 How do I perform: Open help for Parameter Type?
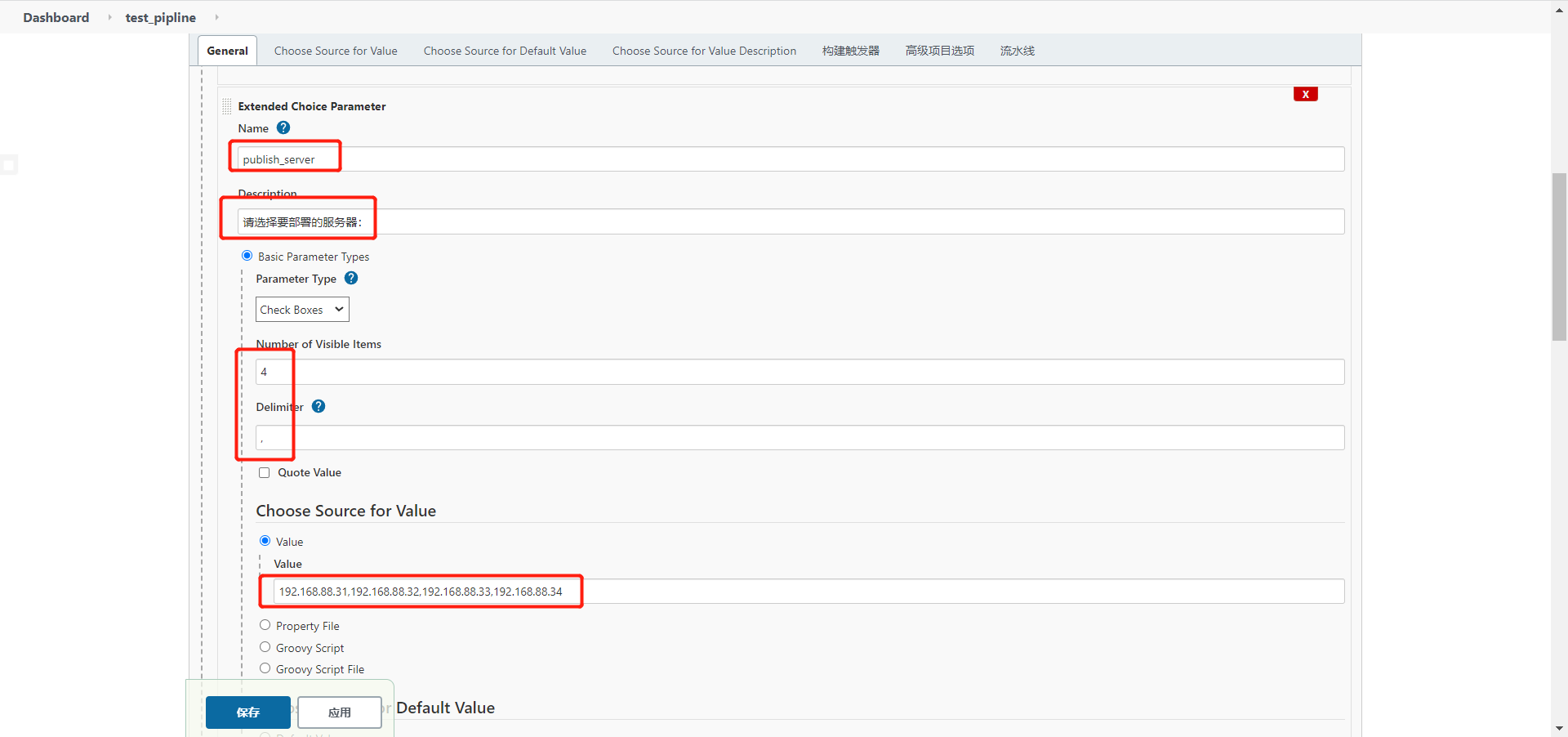(x=351, y=278)
